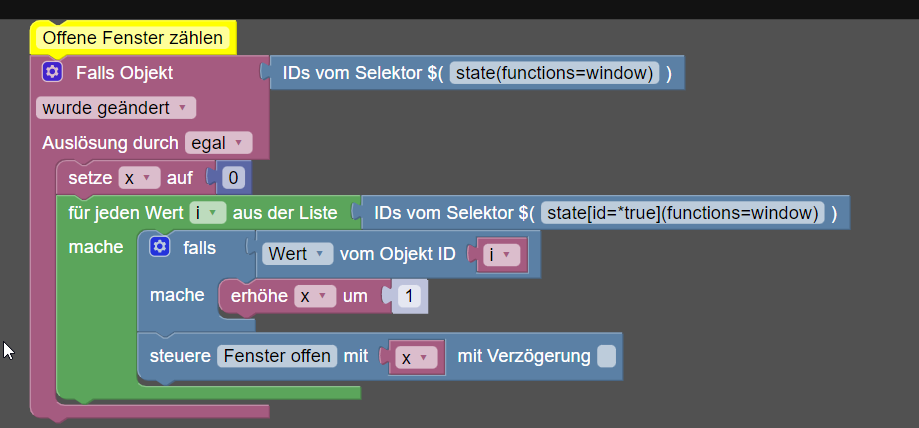Viewport: 919px width, 428px height.
Task: Edit the selector text state(functions=window)
Action: click(x=554, y=73)
